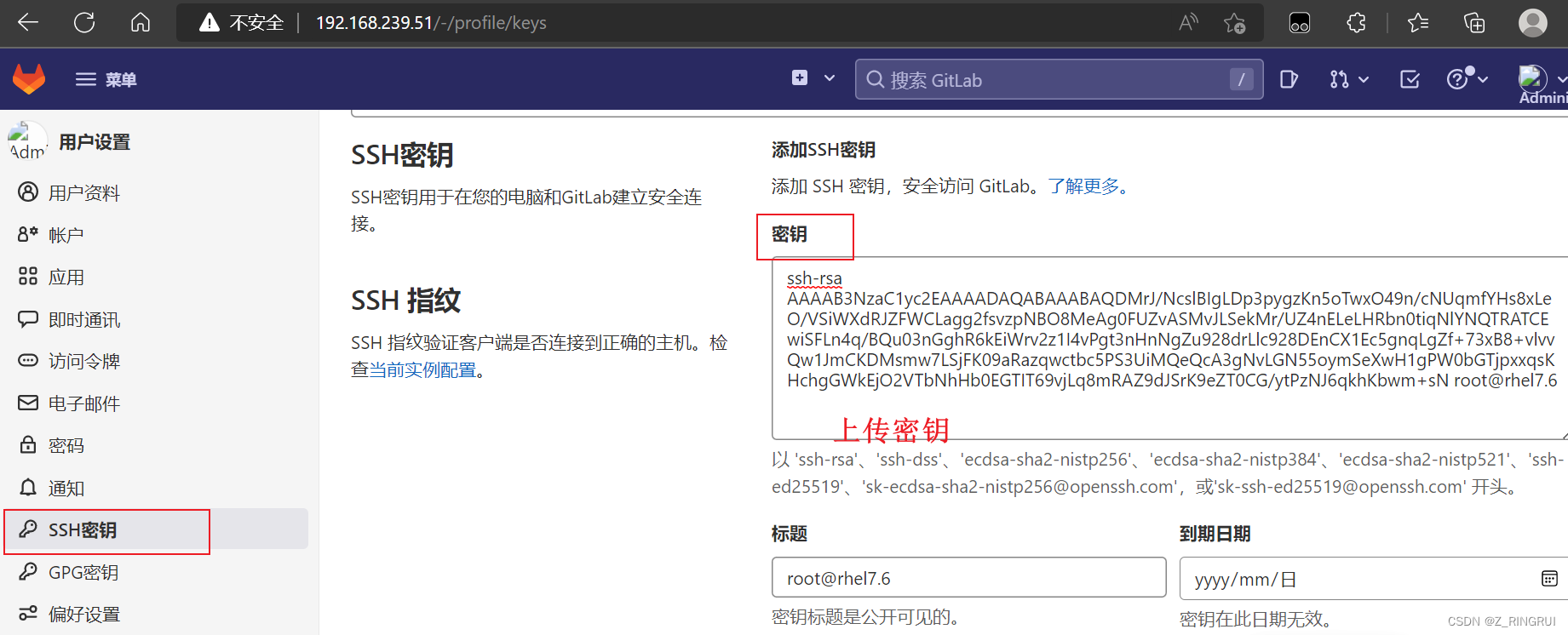Image resolution: width=1568 pixels, height=635 pixels.
Task: Click the token icon beside 访问令牌
Action: (28, 360)
